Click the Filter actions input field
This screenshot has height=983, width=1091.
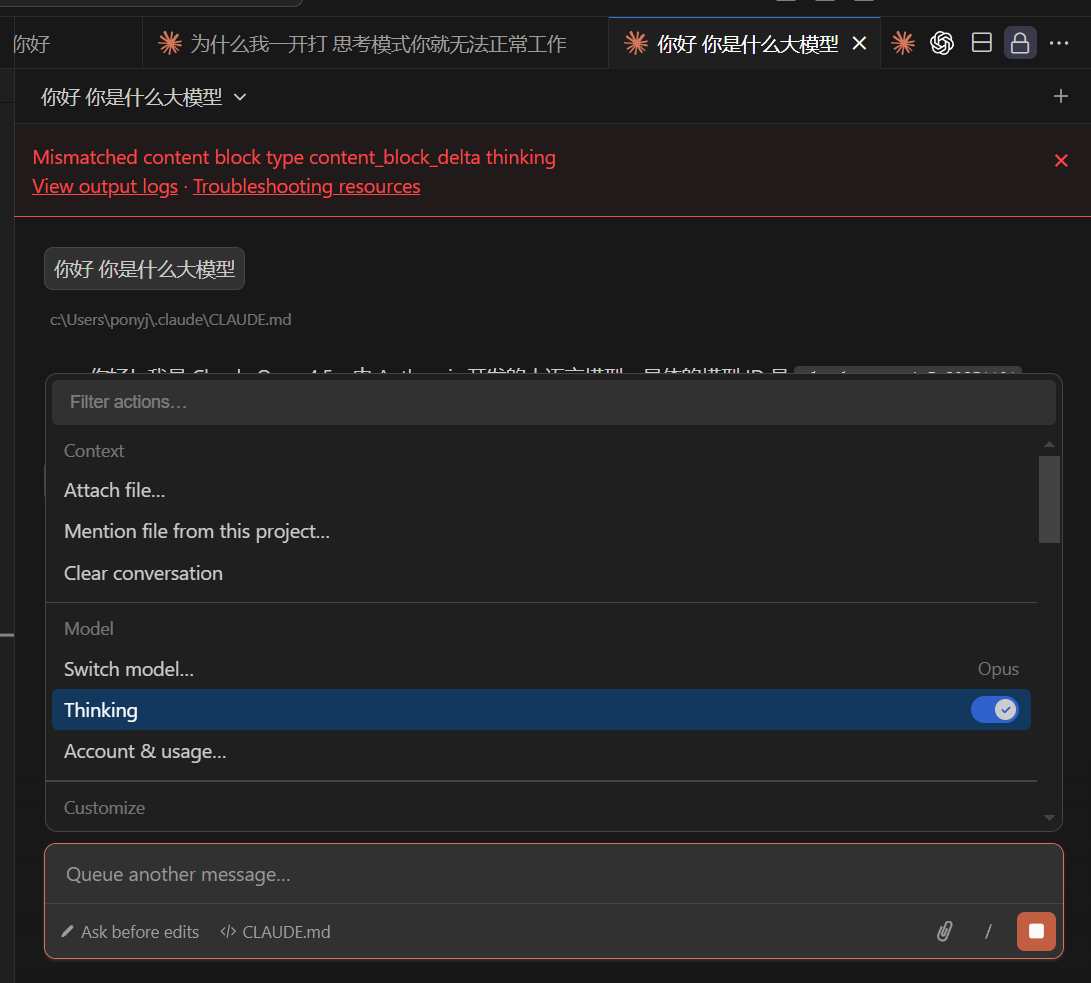tap(554, 402)
